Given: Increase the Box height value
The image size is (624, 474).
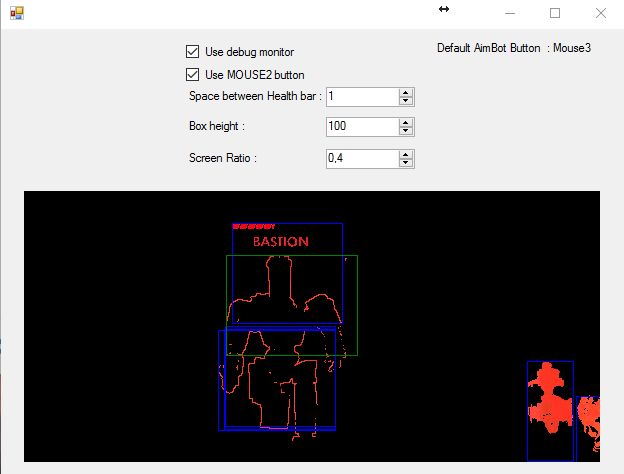Looking at the screenshot, I should (406, 123).
